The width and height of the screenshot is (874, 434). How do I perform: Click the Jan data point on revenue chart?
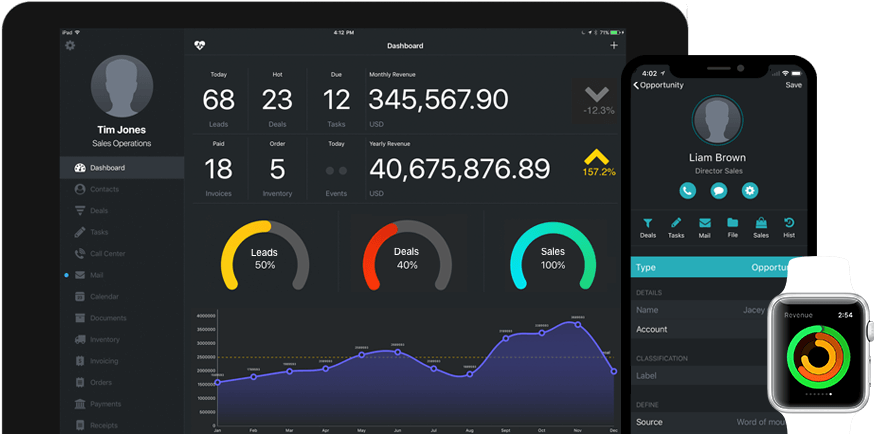(x=217, y=383)
